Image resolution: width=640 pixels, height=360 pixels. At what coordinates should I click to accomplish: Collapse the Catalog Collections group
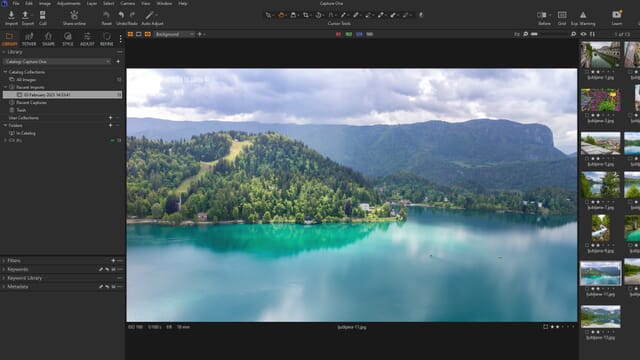click(5, 72)
